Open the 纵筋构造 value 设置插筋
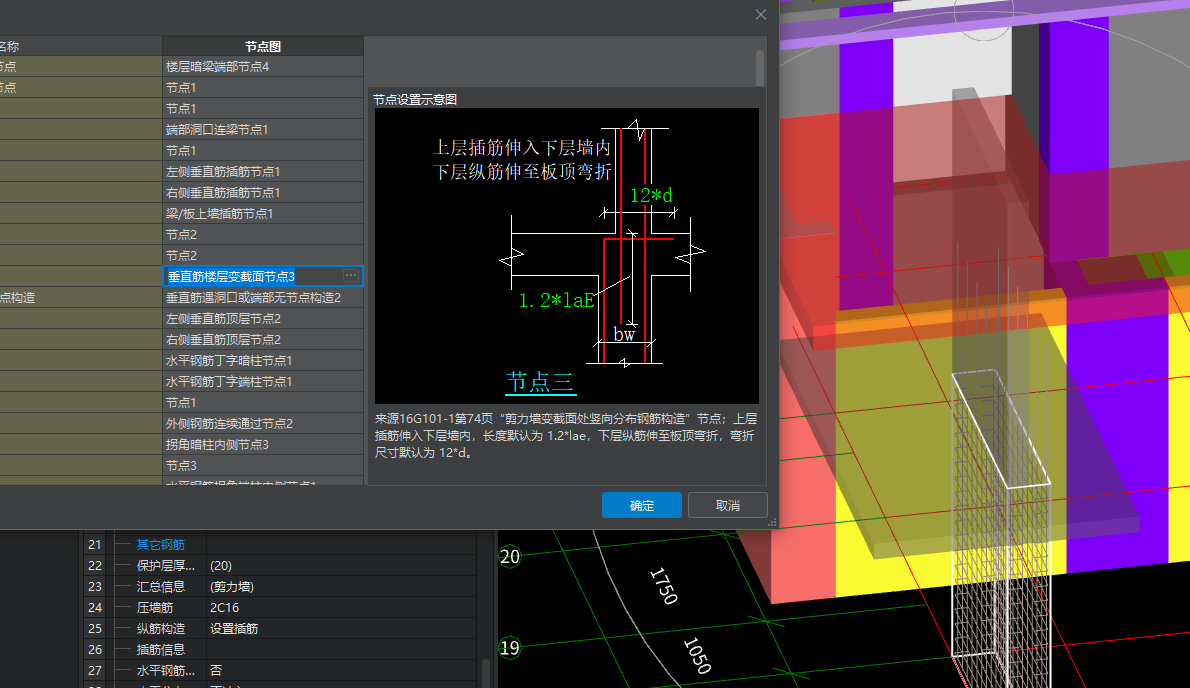The width and height of the screenshot is (1190, 688). (x=342, y=628)
